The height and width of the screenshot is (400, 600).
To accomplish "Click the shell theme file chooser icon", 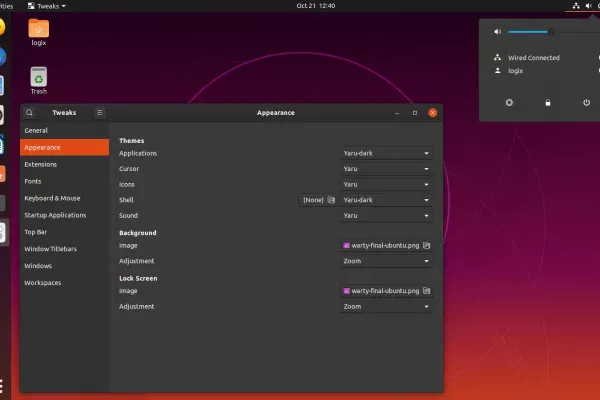I will [331, 200].
